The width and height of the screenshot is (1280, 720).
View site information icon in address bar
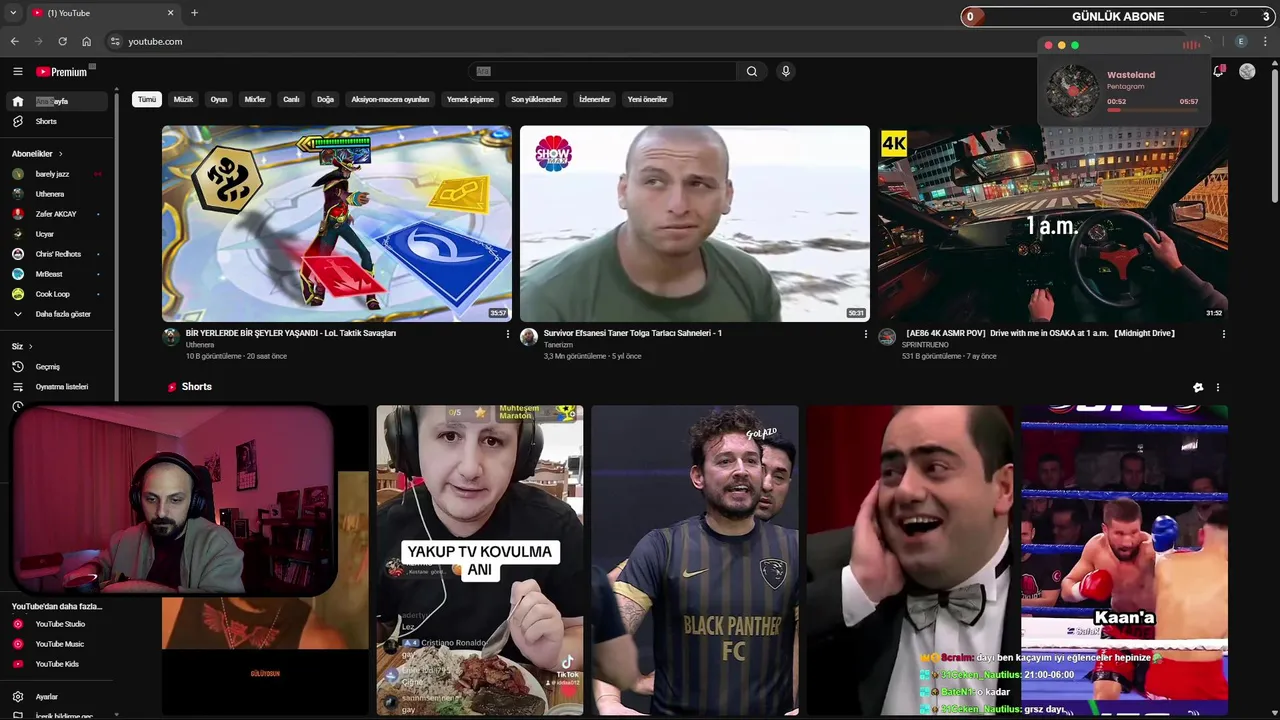115,41
